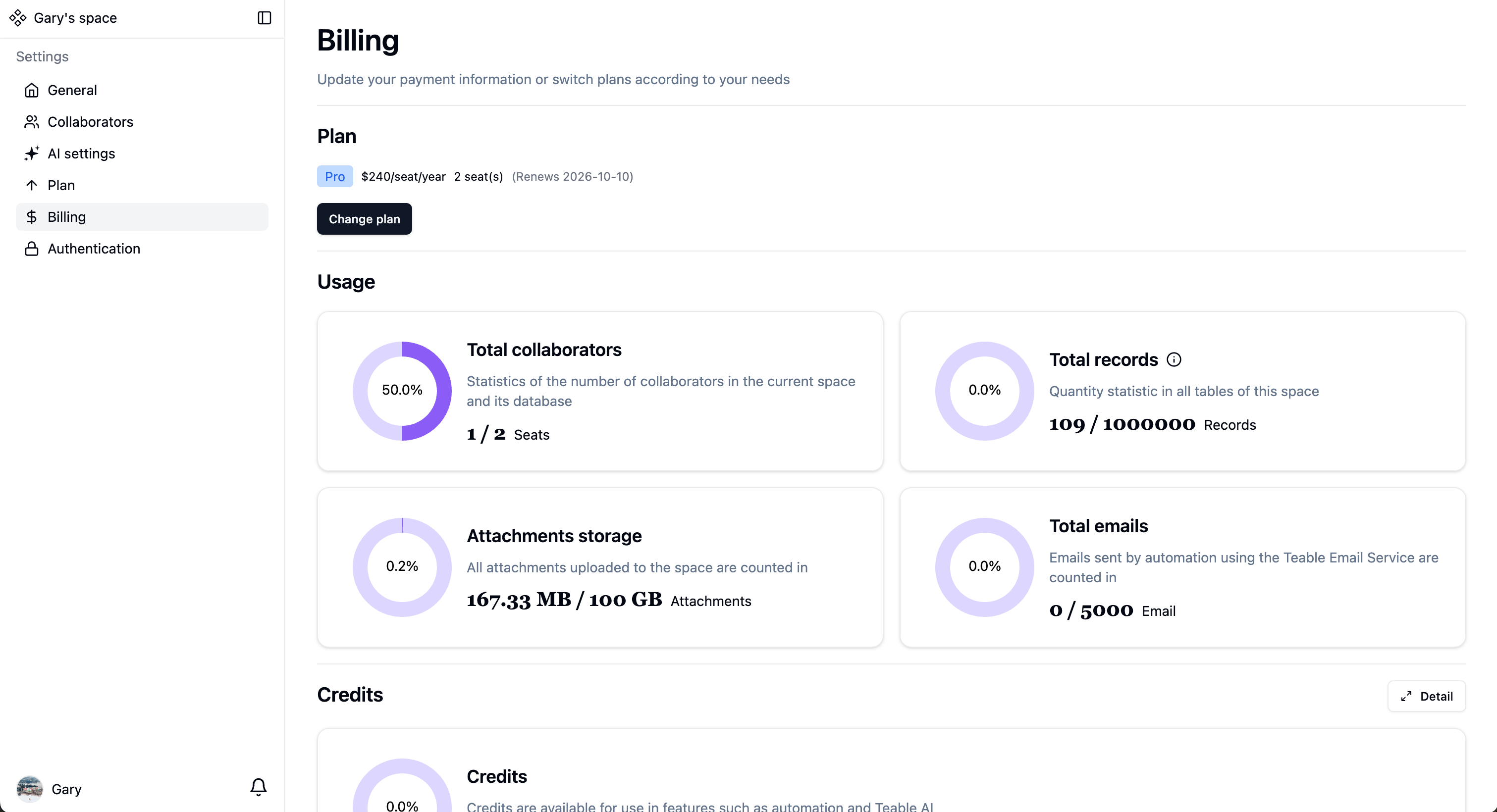Image resolution: width=1497 pixels, height=812 pixels.
Task: Click the Total collaborators 50.0% progress ring
Action: 402,390
